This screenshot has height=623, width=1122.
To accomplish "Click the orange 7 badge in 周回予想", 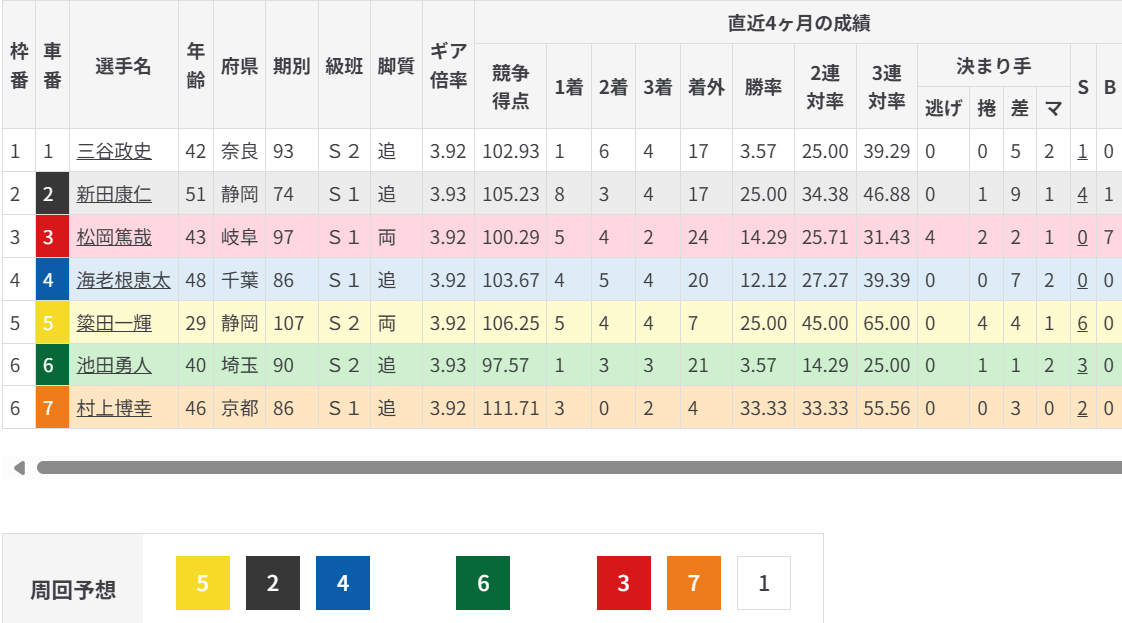I will click(694, 583).
